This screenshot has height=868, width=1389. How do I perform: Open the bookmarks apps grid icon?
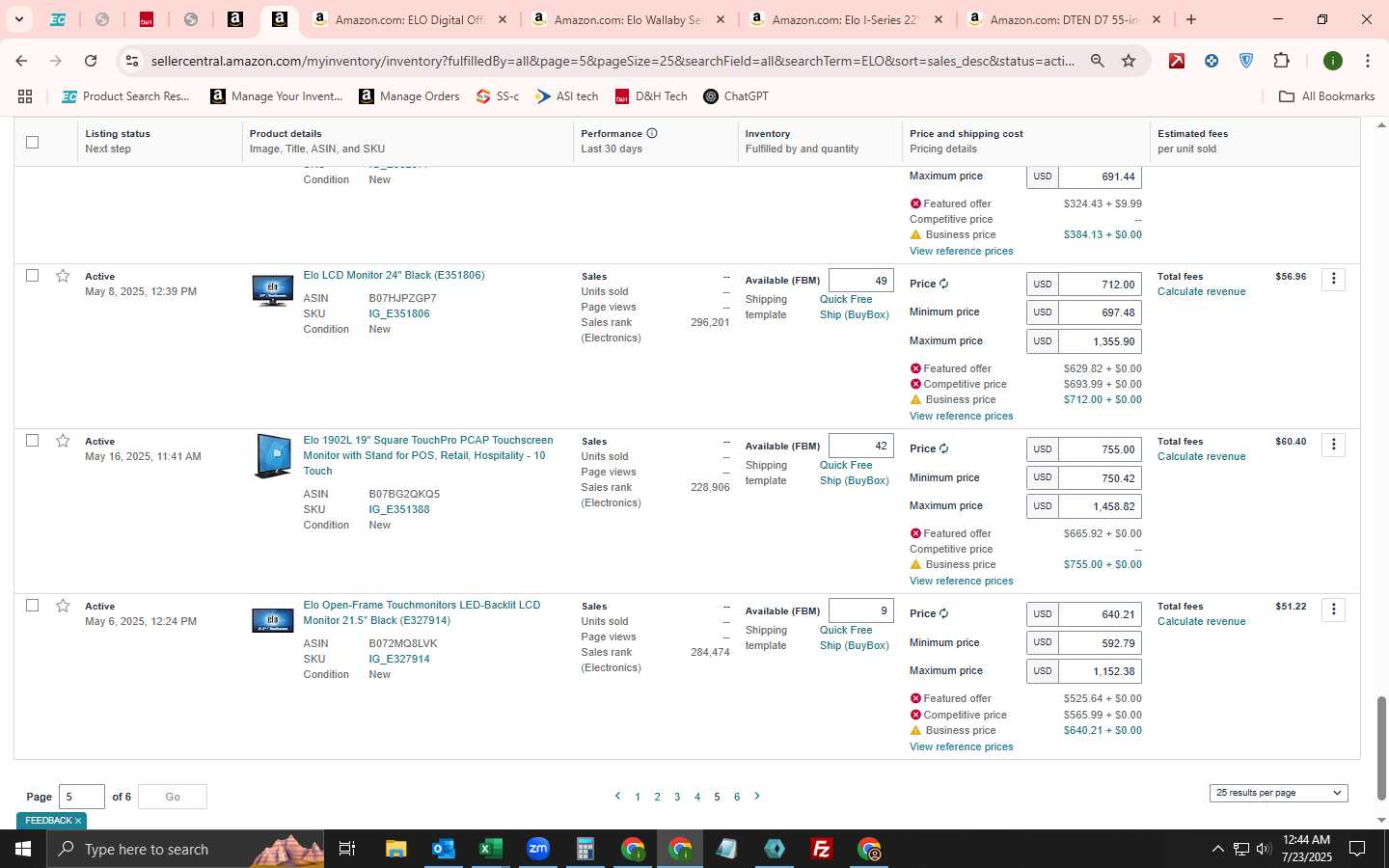click(x=25, y=96)
